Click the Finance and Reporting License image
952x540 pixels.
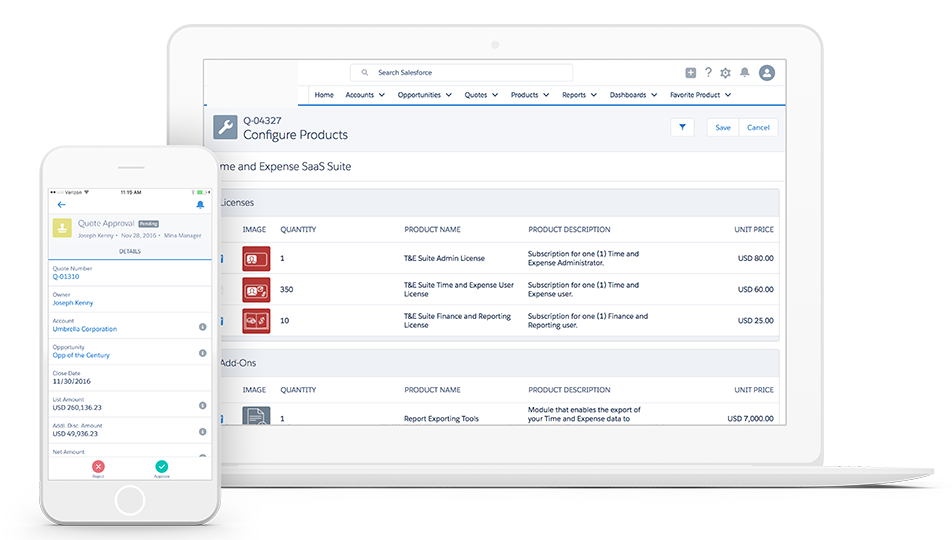(x=256, y=321)
